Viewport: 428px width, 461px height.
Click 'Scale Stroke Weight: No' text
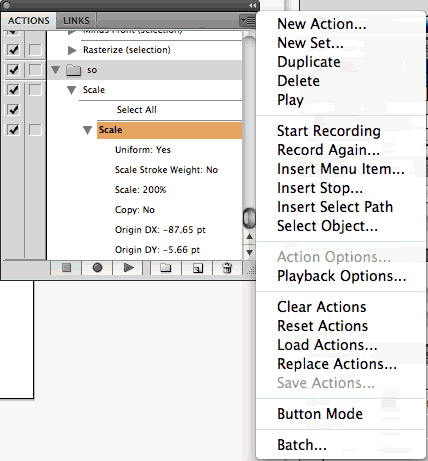pos(166,170)
